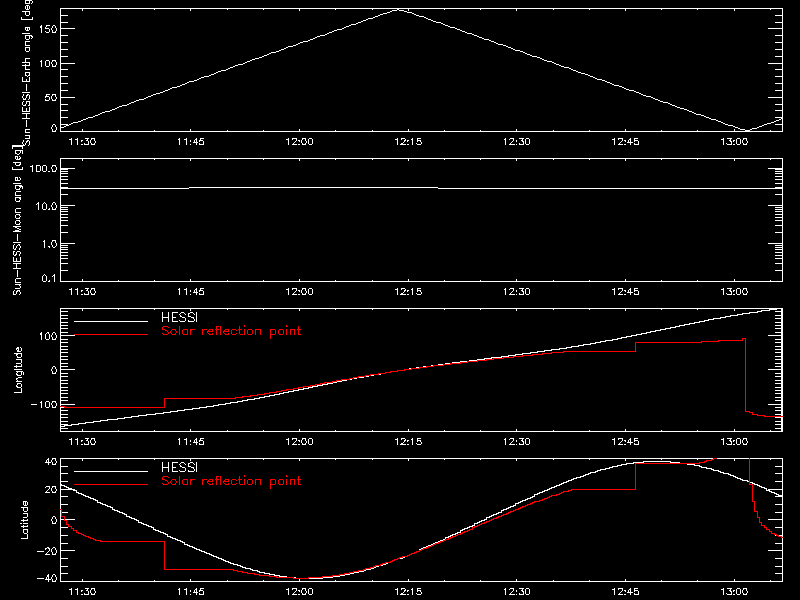Click the 150 tick label on Earth angle axis

[x=48, y=29]
